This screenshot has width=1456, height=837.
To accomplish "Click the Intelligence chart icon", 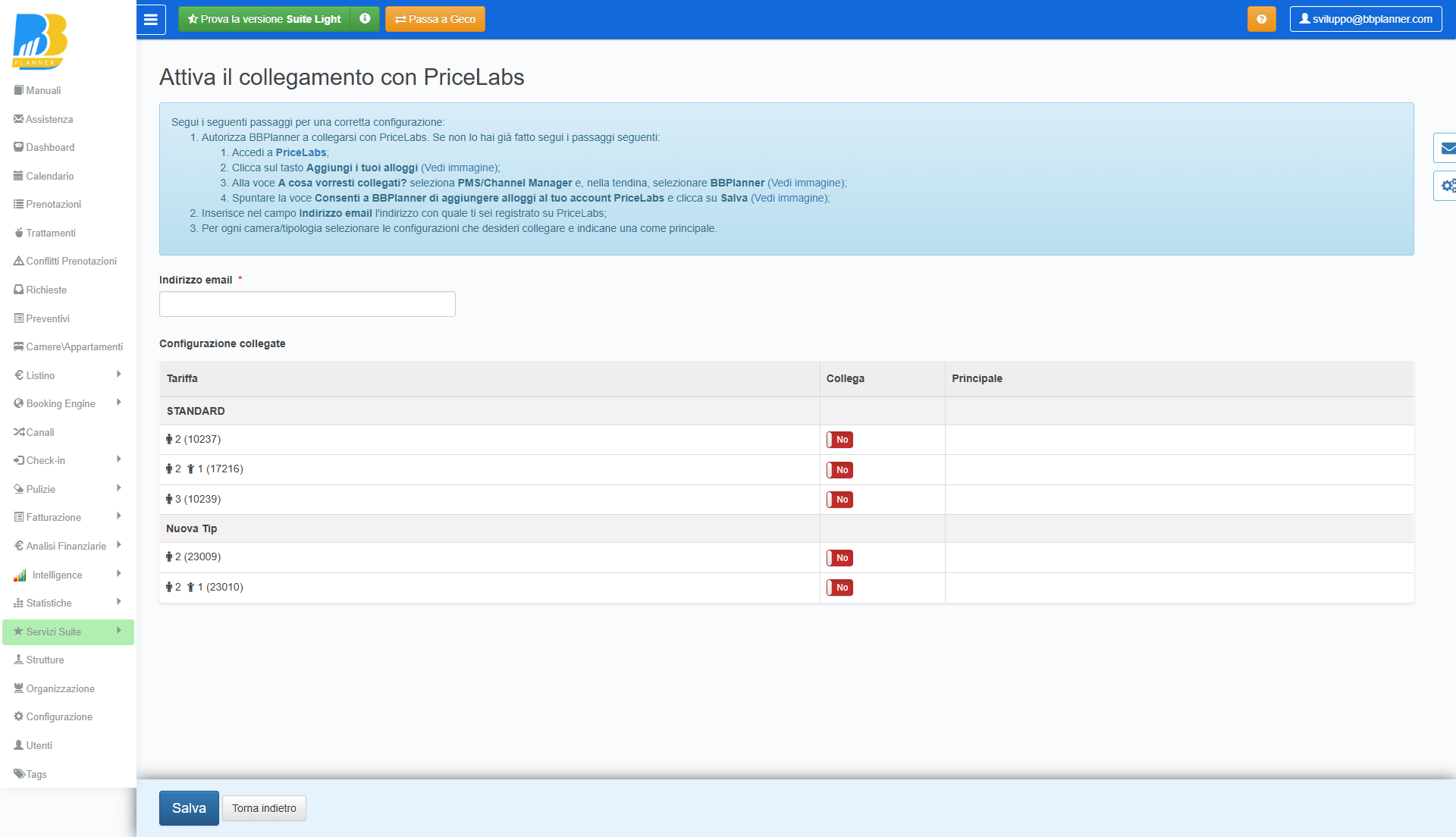I will pos(20,575).
